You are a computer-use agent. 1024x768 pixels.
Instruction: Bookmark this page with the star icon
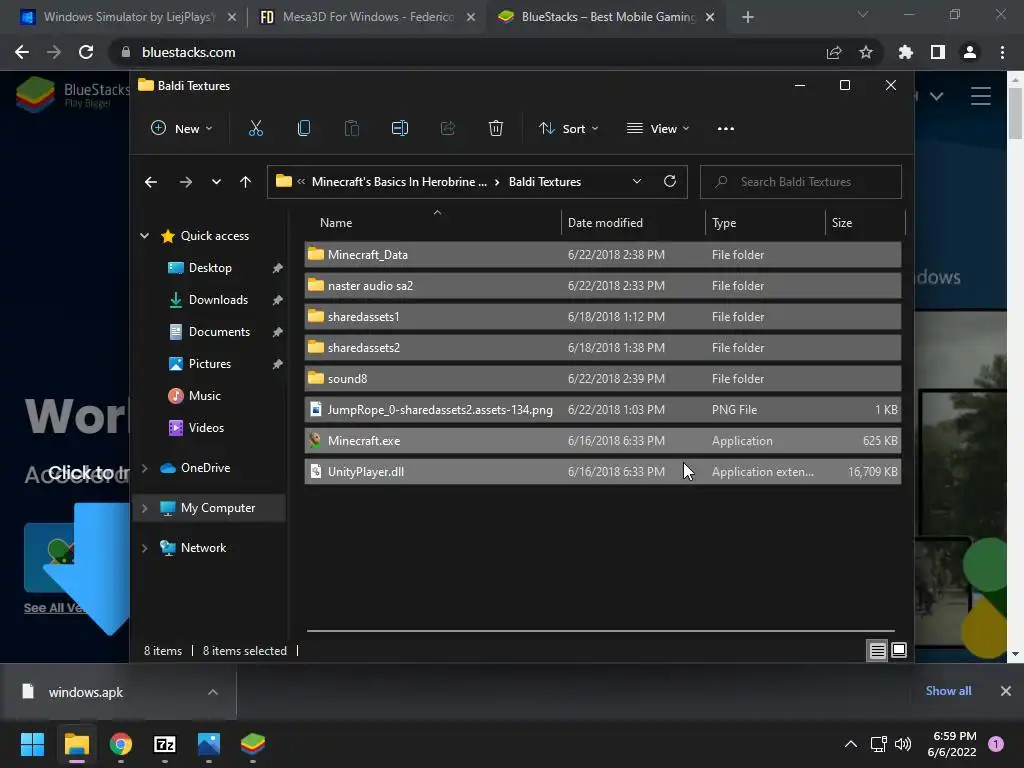[x=866, y=52]
